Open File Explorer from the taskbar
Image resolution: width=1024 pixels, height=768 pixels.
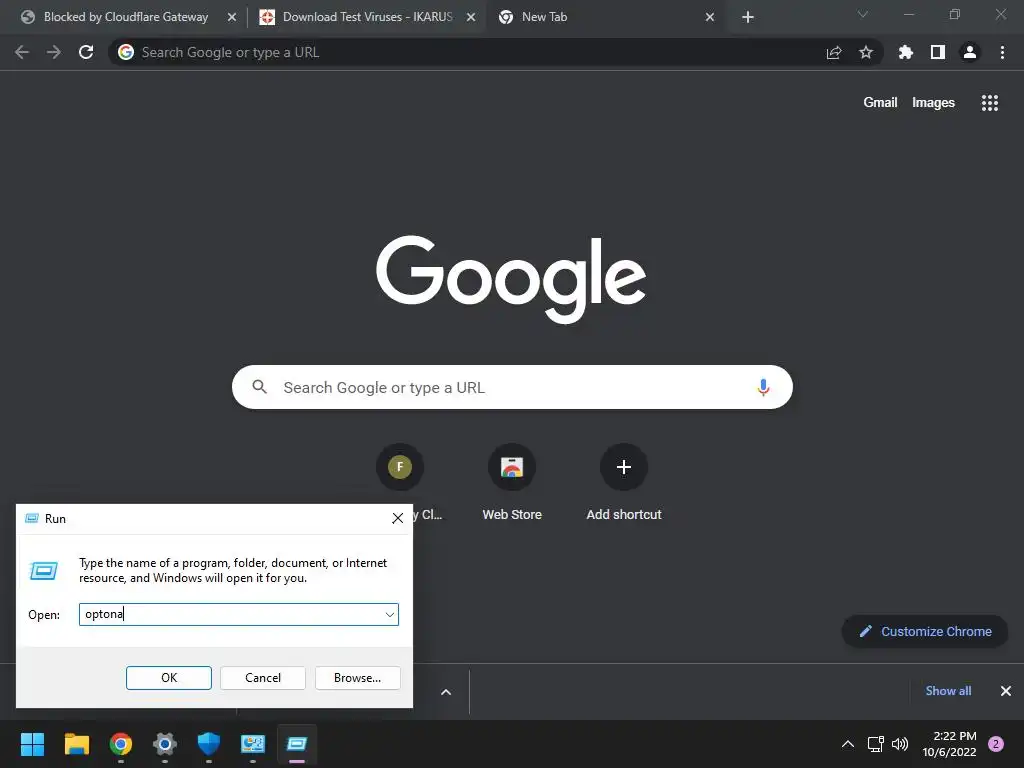pos(77,744)
